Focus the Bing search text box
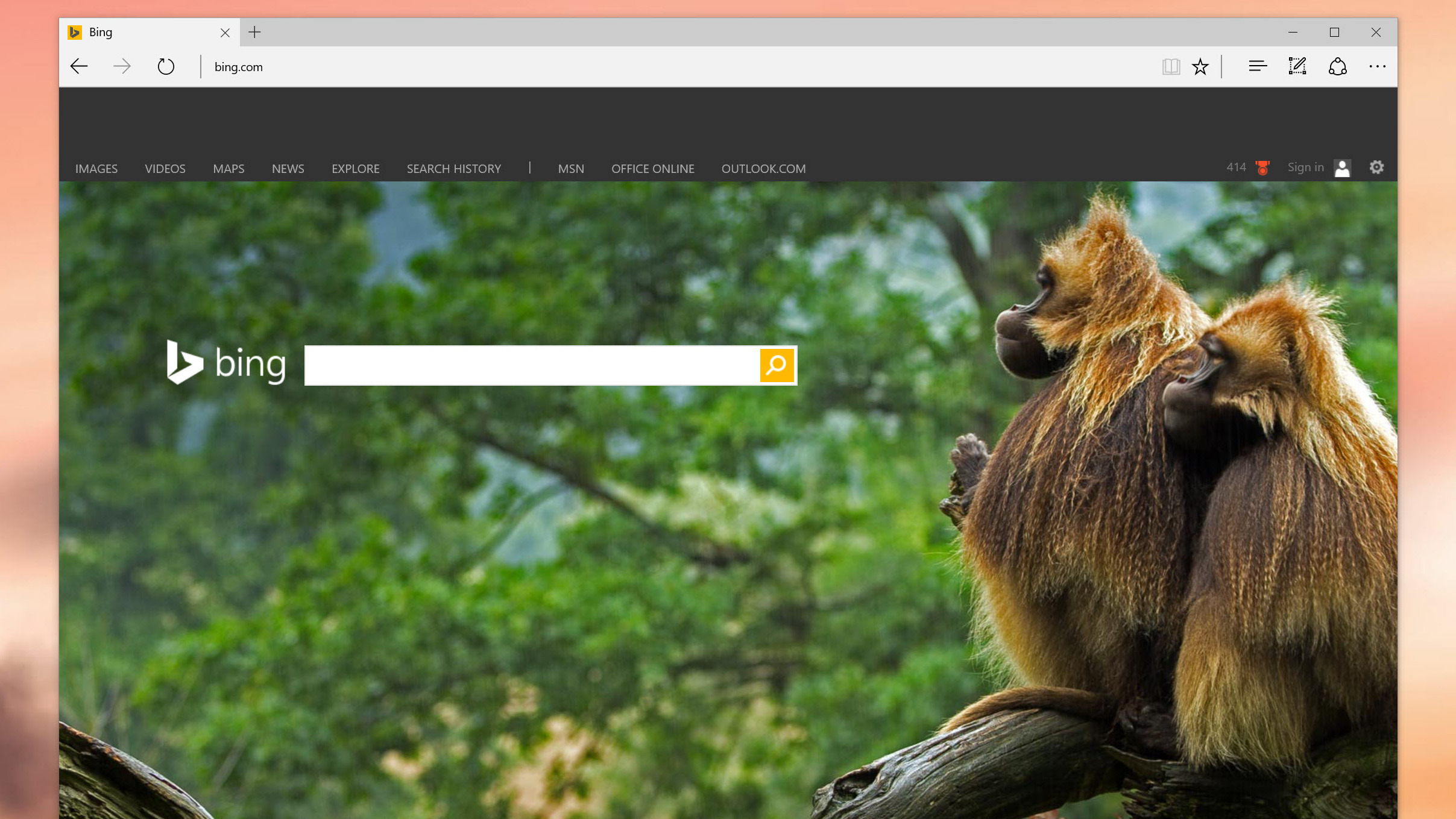The image size is (1456, 819). [x=532, y=365]
